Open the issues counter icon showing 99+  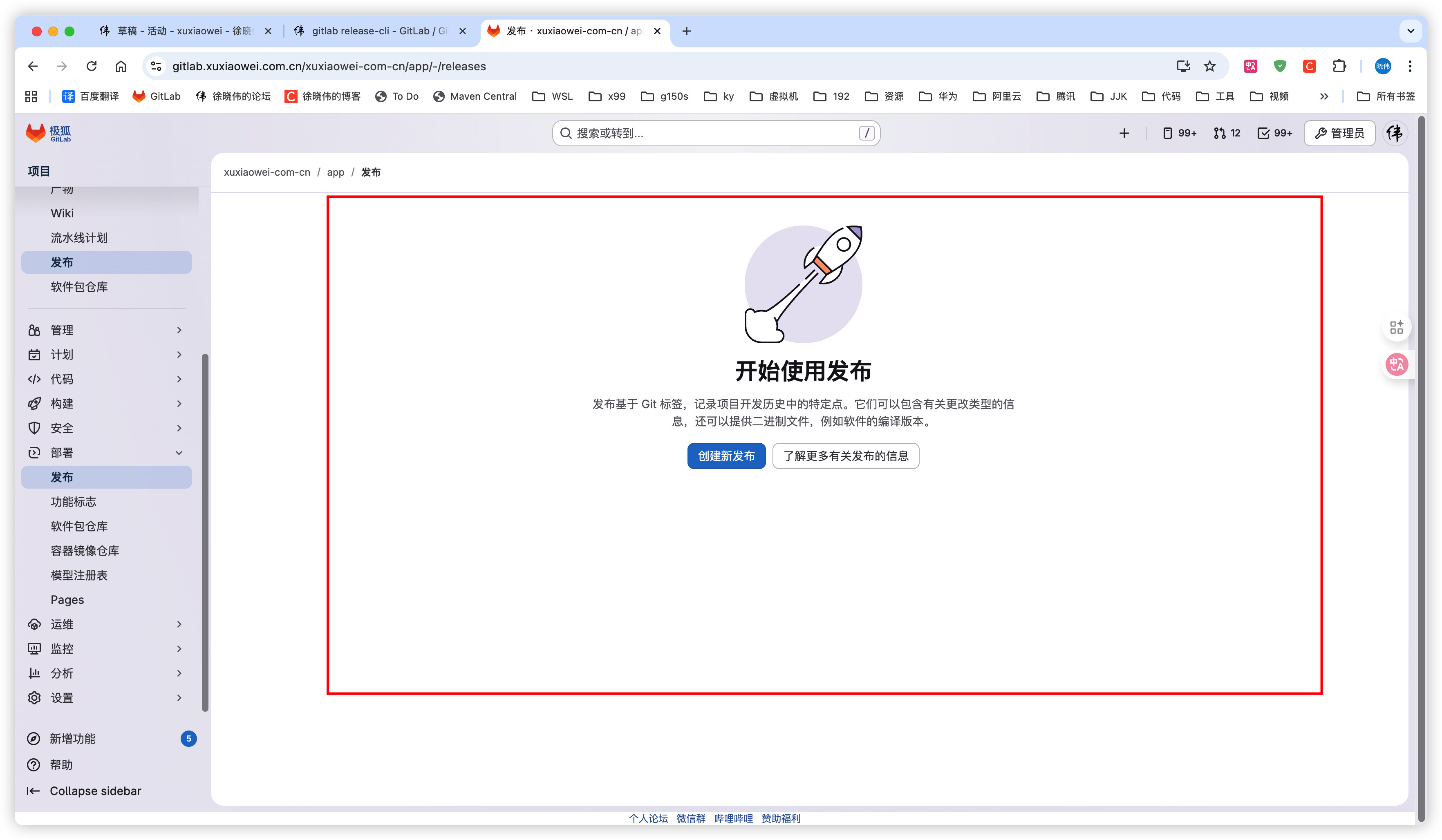click(x=1179, y=133)
